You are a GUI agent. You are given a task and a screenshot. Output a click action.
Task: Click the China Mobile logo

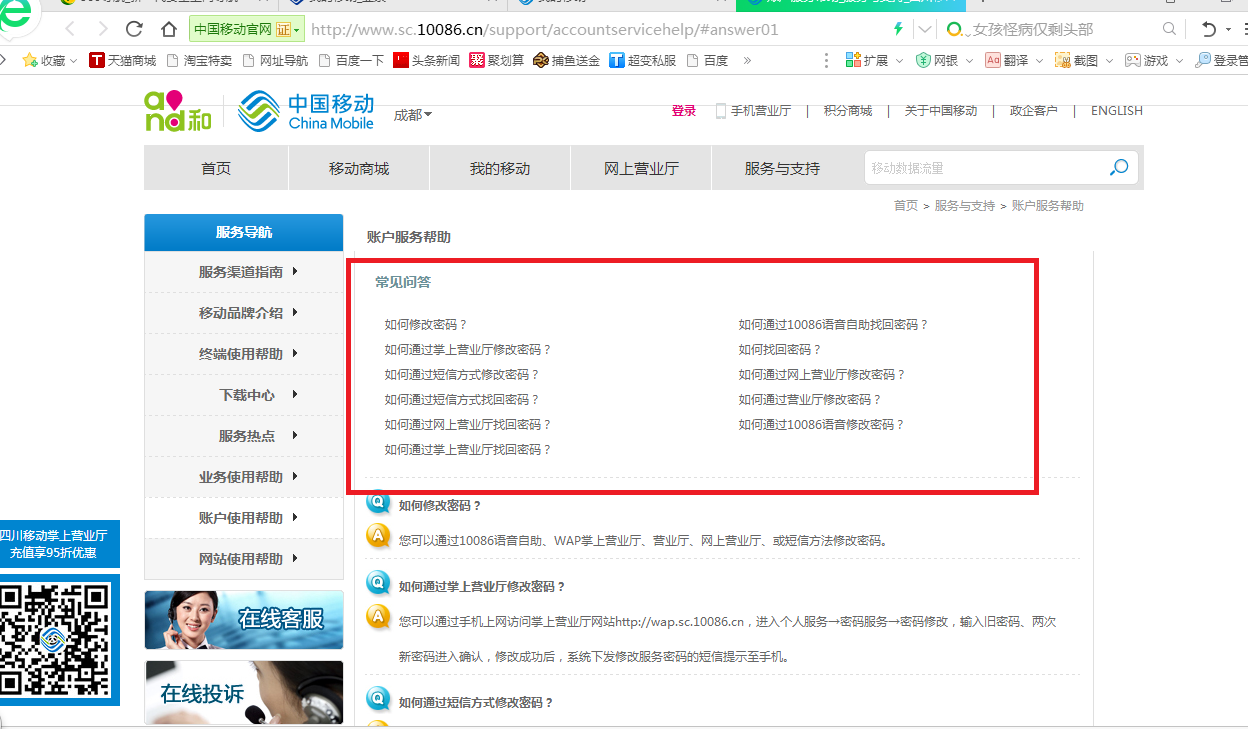click(x=306, y=111)
